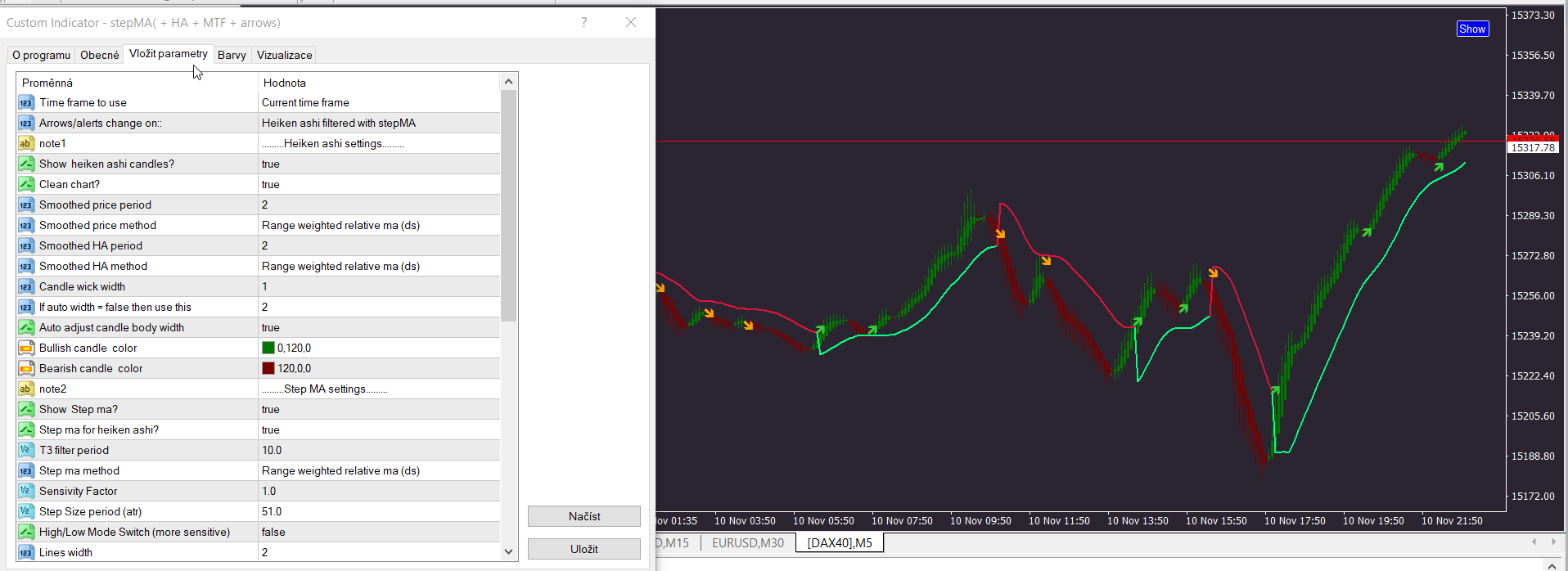Click the string icon beside note1
The height and width of the screenshot is (571, 1568).
click(x=26, y=143)
